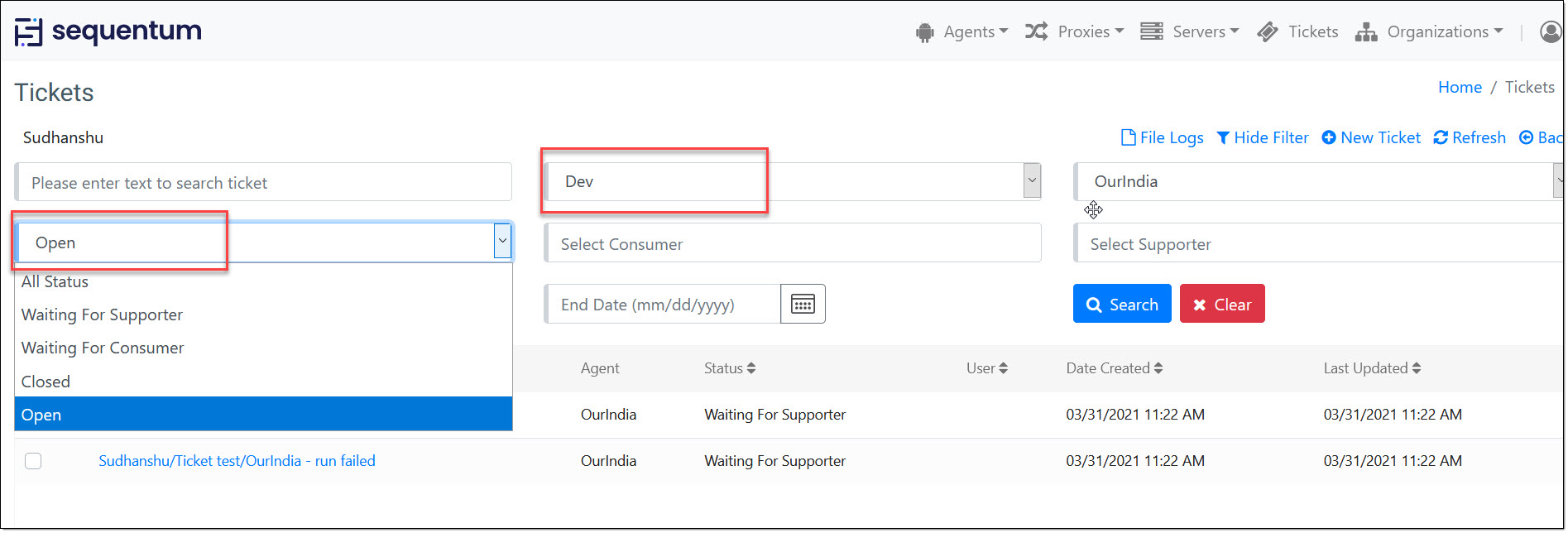
Task: Click the 'Sudhanshu' label above the filters
Action: [x=63, y=137]
